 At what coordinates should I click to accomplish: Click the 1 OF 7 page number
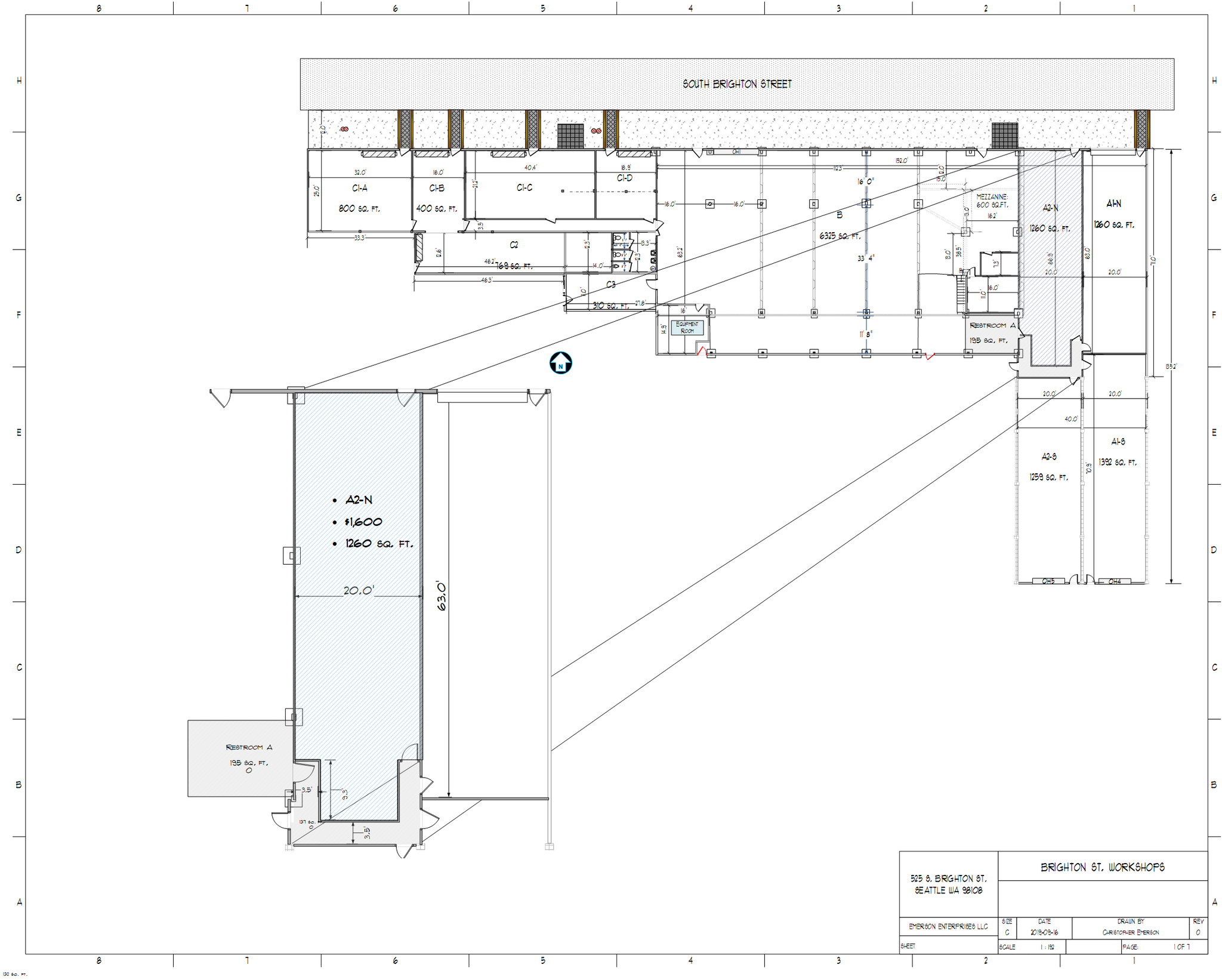tap(1181, 947)
